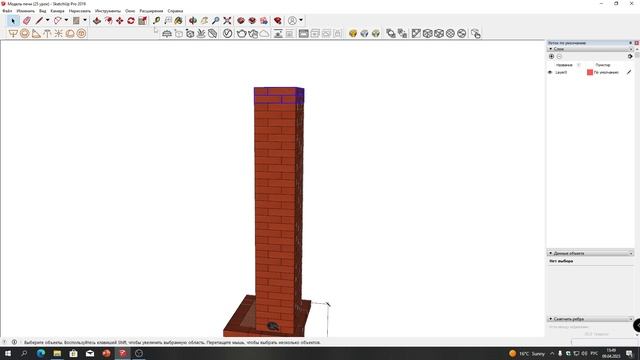Collapse the Layers panel section
This screenshot has width=640, height=360.
(x=551, y=49)
